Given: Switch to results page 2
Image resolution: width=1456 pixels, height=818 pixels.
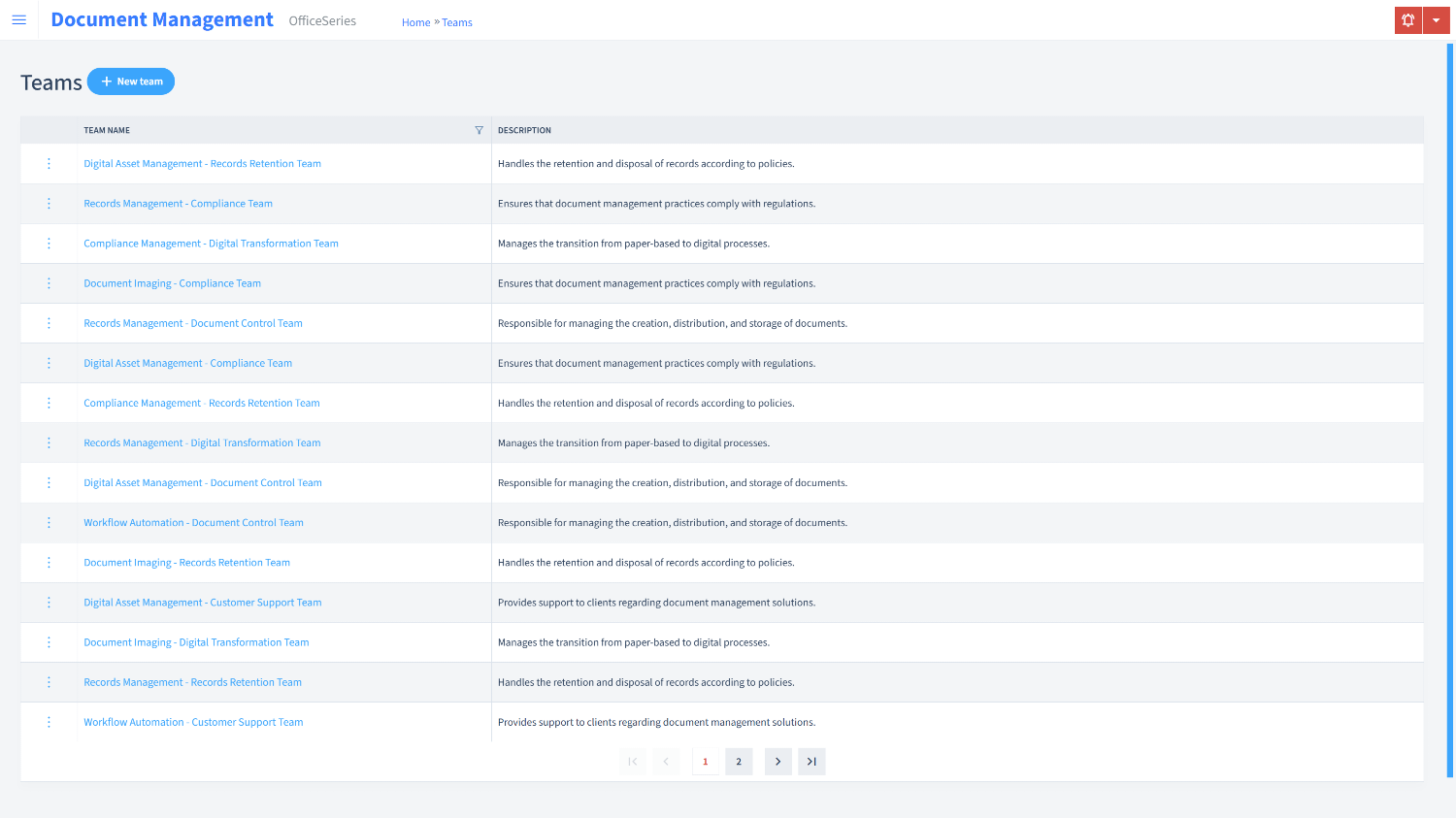Looking at the screenshot, I should (739, 761).
